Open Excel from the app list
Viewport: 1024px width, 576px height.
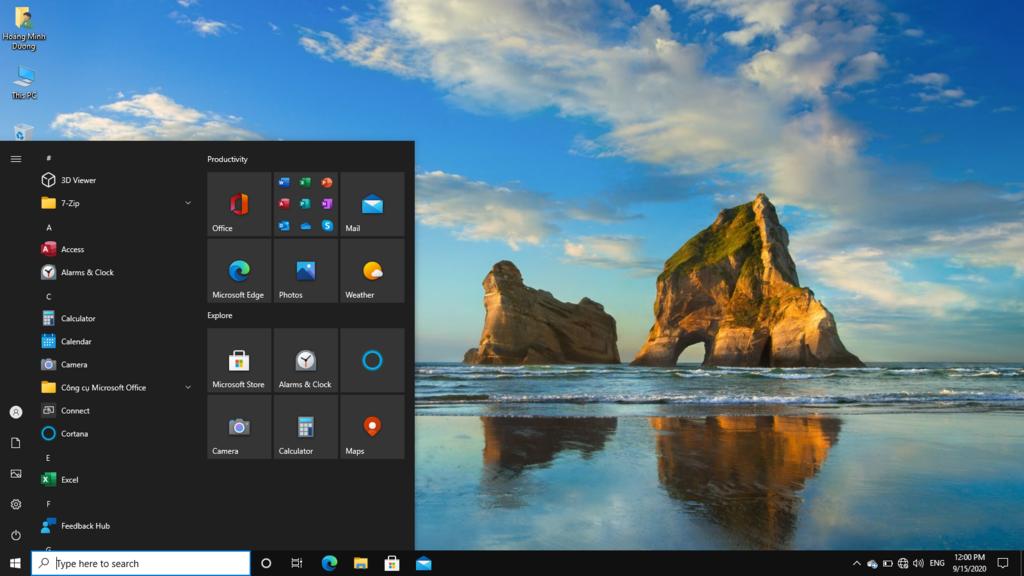[69, 480]
